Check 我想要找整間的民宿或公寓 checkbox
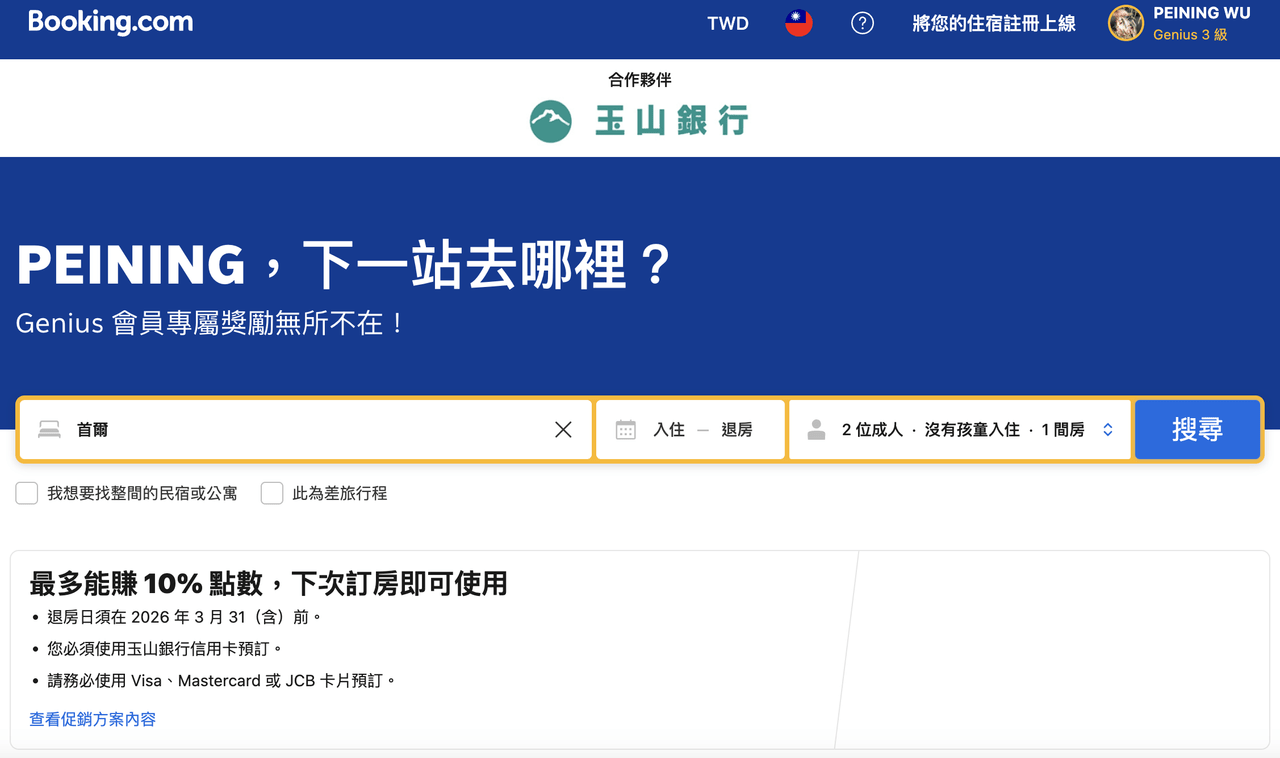Viewport: 1280px width, 758px height. (27, 493)
